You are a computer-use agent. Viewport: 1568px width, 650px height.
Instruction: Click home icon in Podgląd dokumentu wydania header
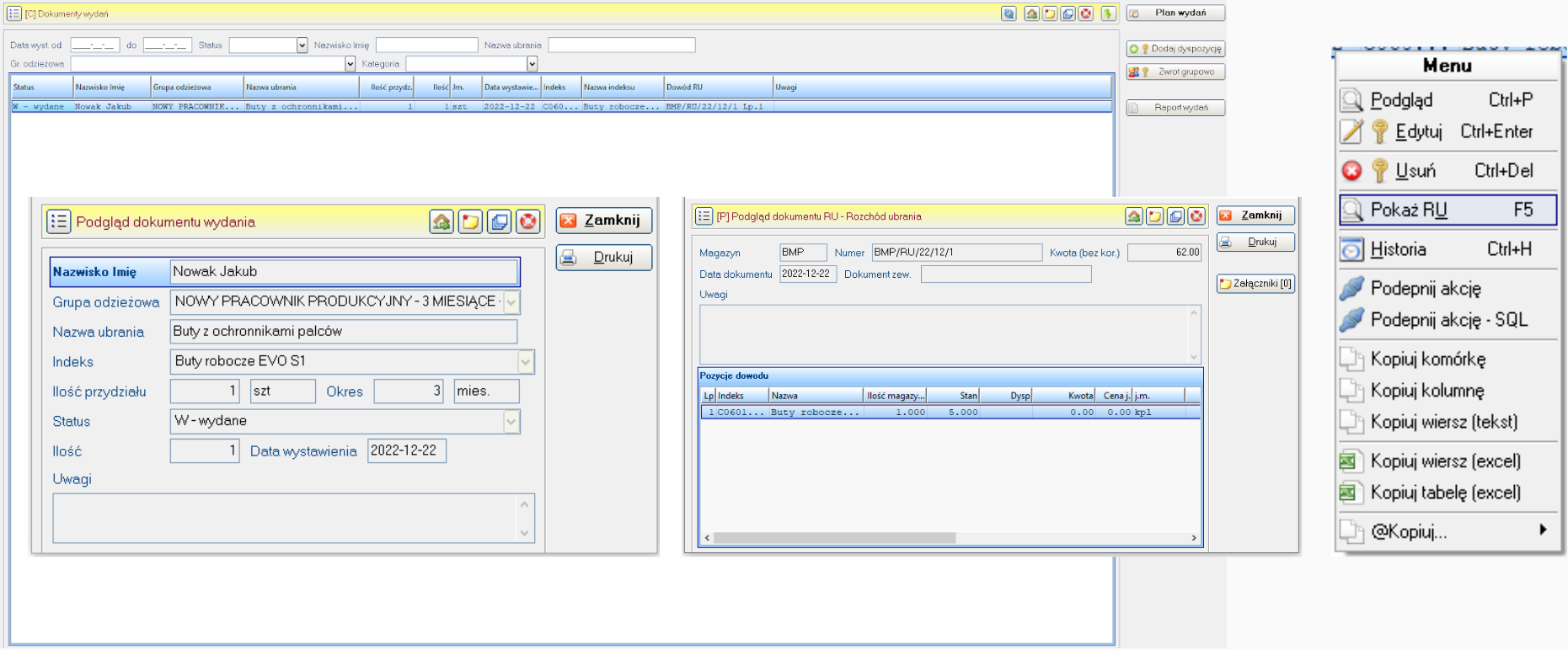coord(442,221)
